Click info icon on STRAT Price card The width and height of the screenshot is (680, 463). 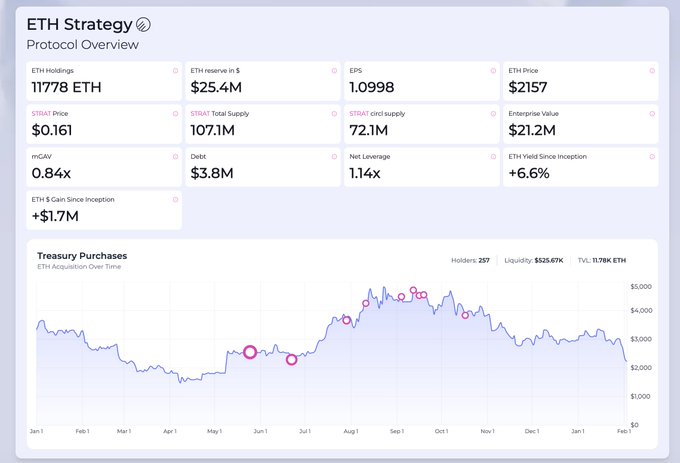click(176, 114)
